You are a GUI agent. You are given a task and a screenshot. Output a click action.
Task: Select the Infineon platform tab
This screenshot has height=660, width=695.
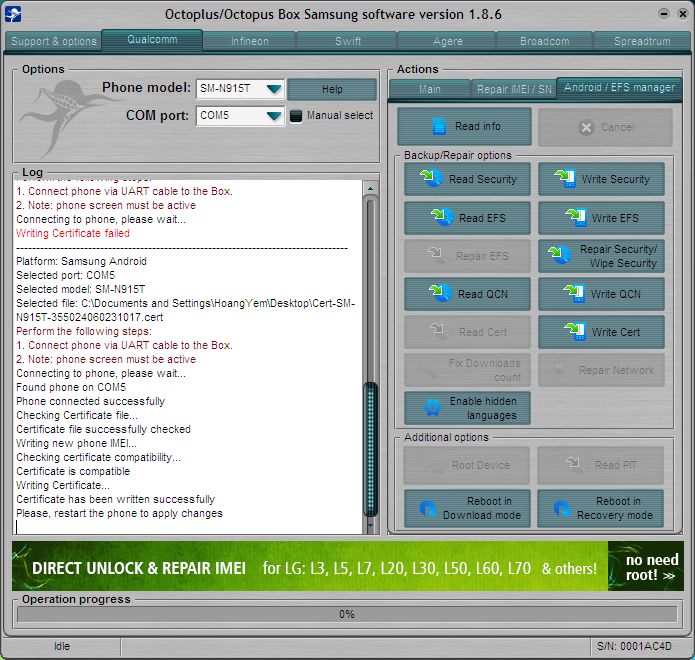point(250,41)
